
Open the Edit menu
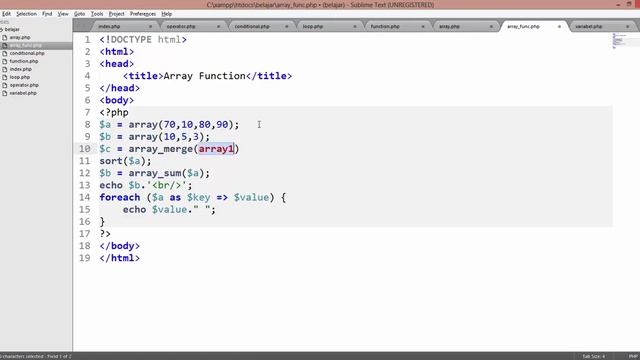tap(7, 14)
